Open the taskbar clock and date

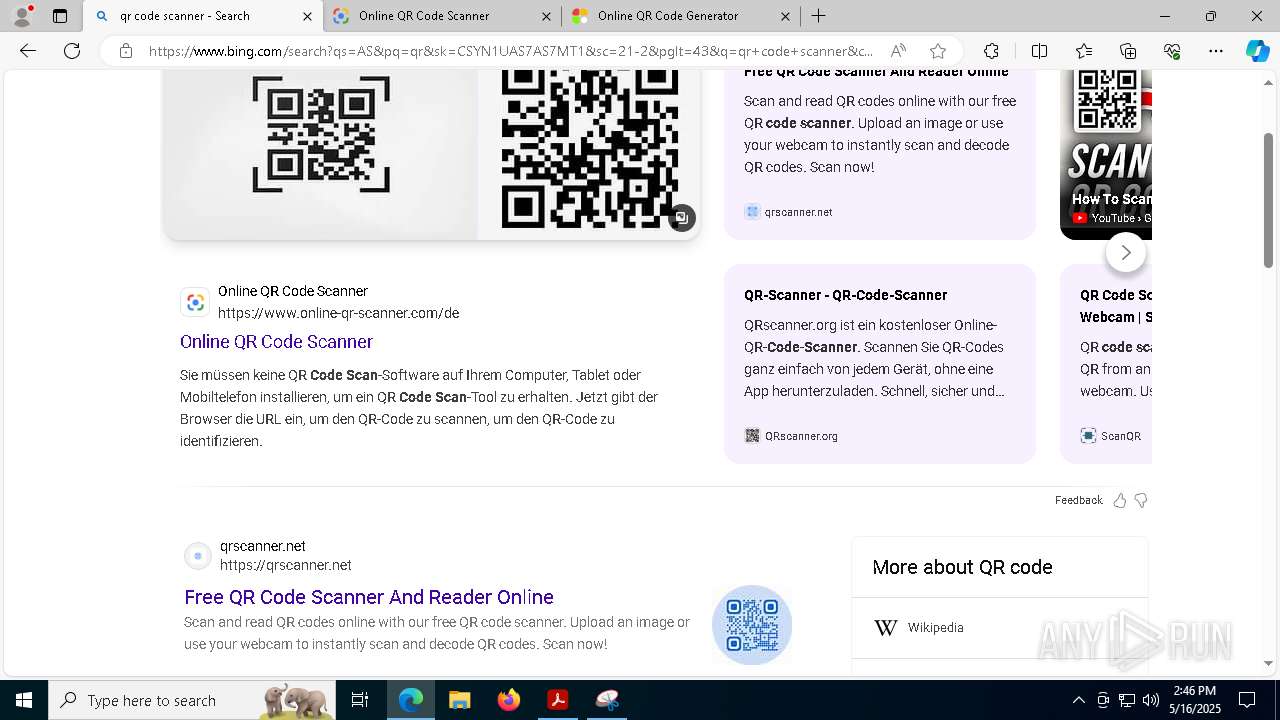click(1194, 700)
